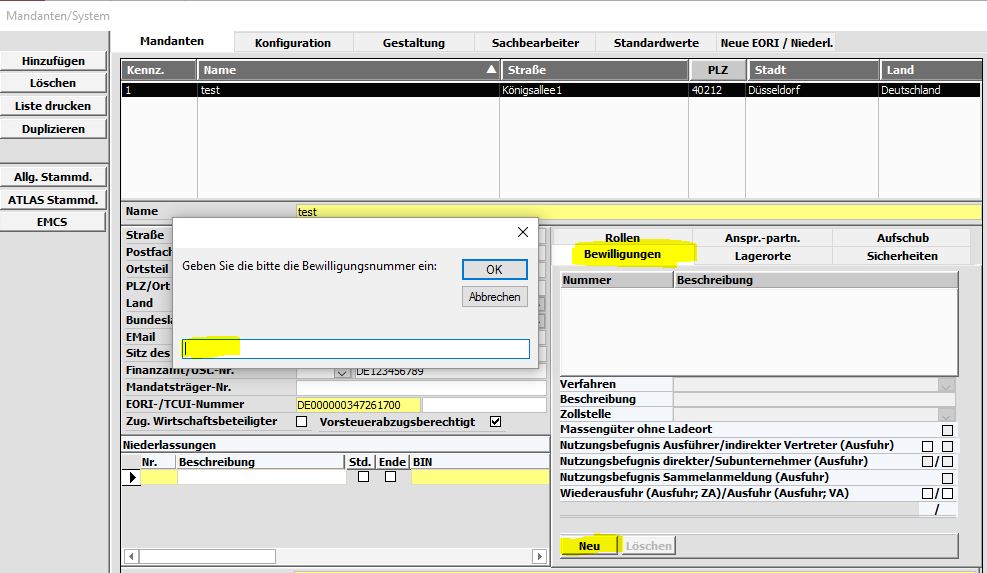The image size is (987, 573).
Task: Switch to the Rollen tab
Action: click(622, 237)
